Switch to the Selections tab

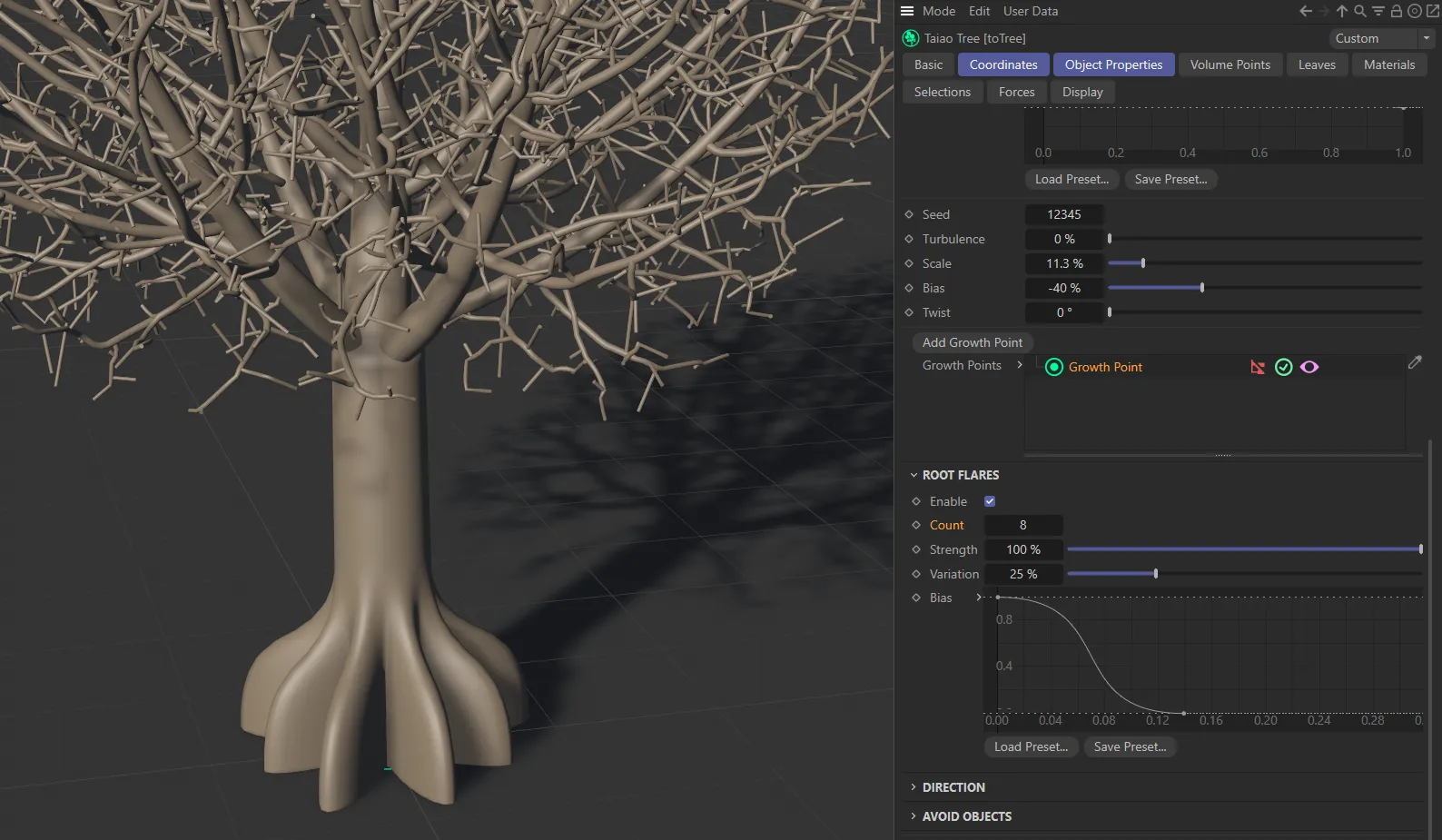(943, 92)
